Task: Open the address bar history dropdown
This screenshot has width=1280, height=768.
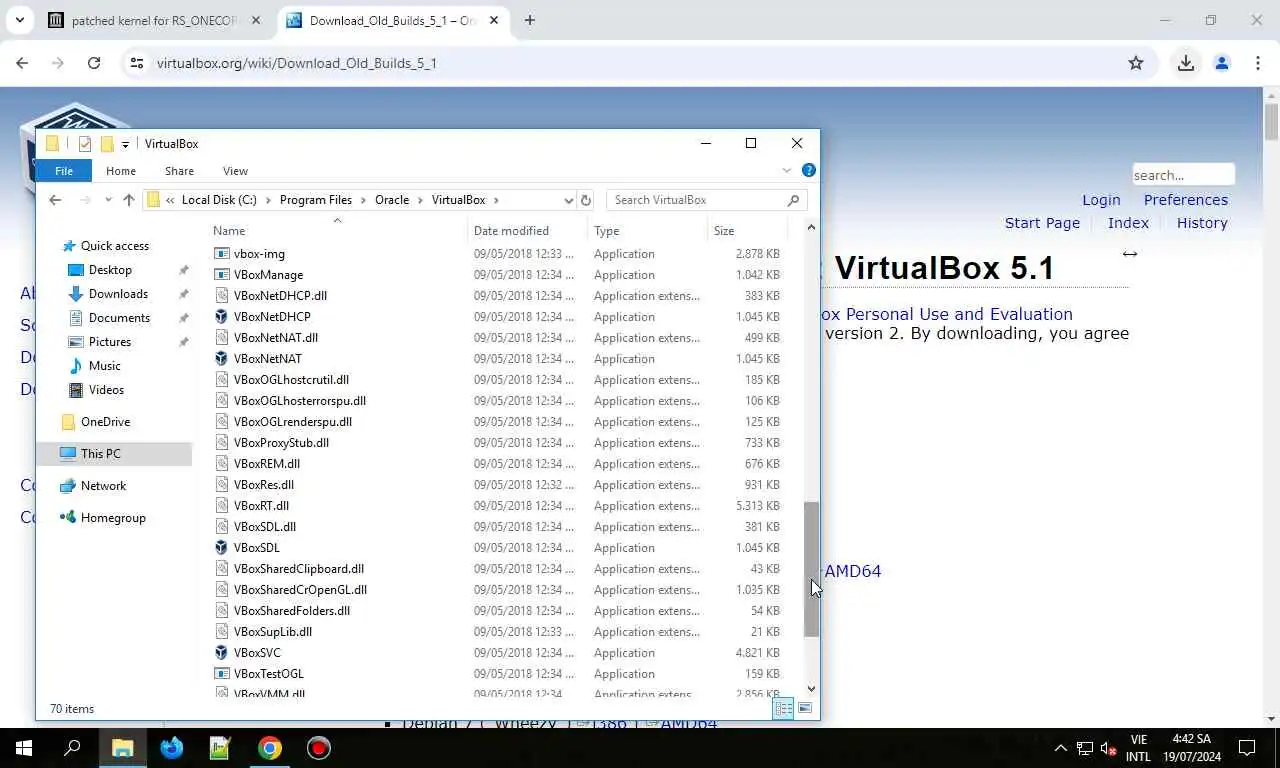Action: click(569, 200)
